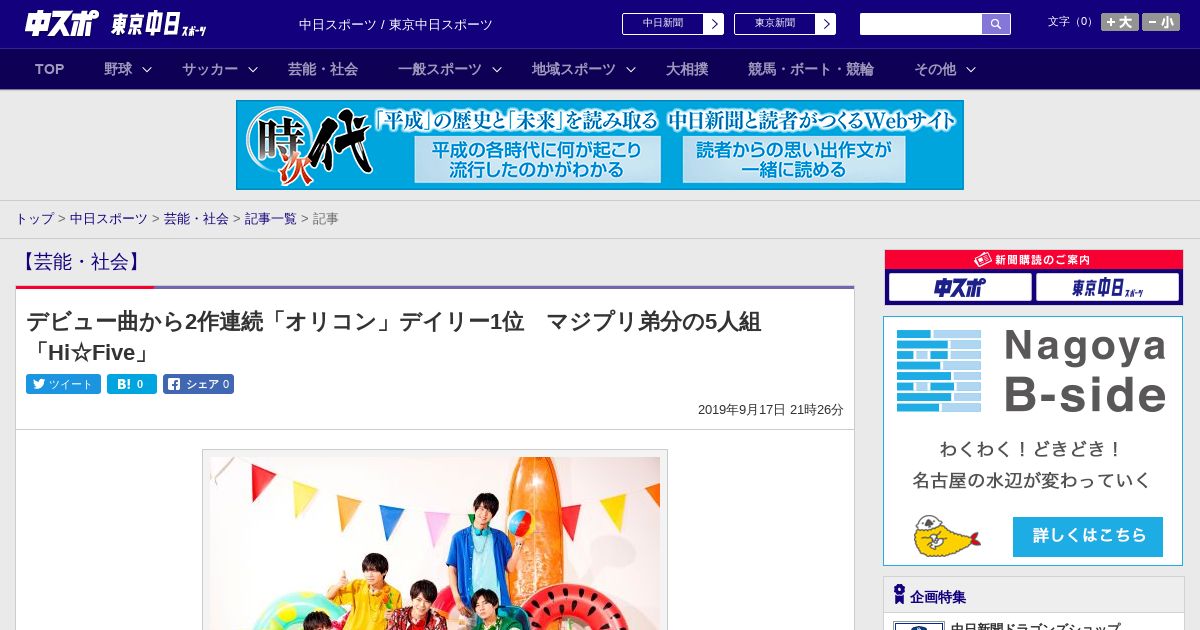The width and height of the screenshot is (1200, 630).
Task: Open the その他 menu item
Action: [935, 69]
